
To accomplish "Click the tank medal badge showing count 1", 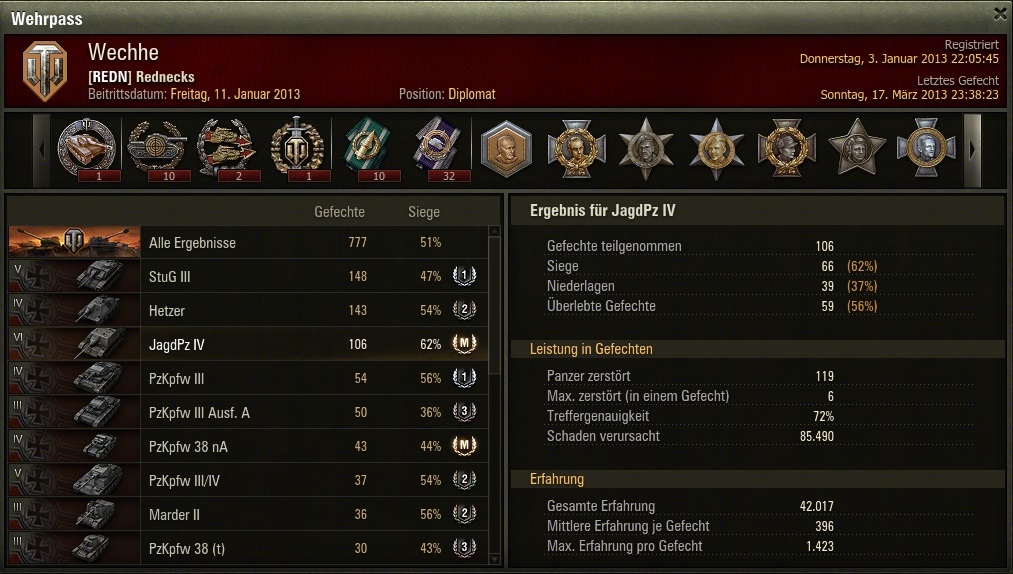I will tap(87, 149).
